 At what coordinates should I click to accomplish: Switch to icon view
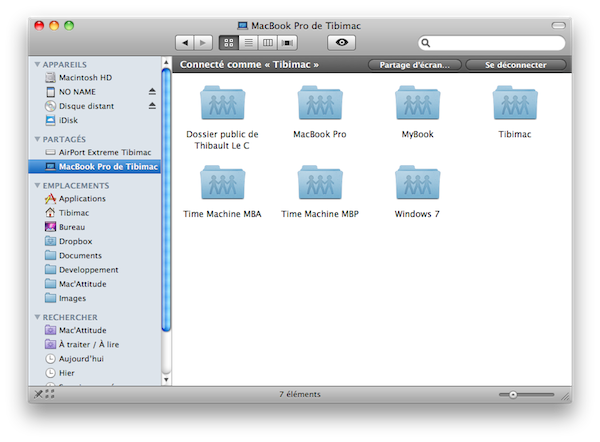coord(229,43)
